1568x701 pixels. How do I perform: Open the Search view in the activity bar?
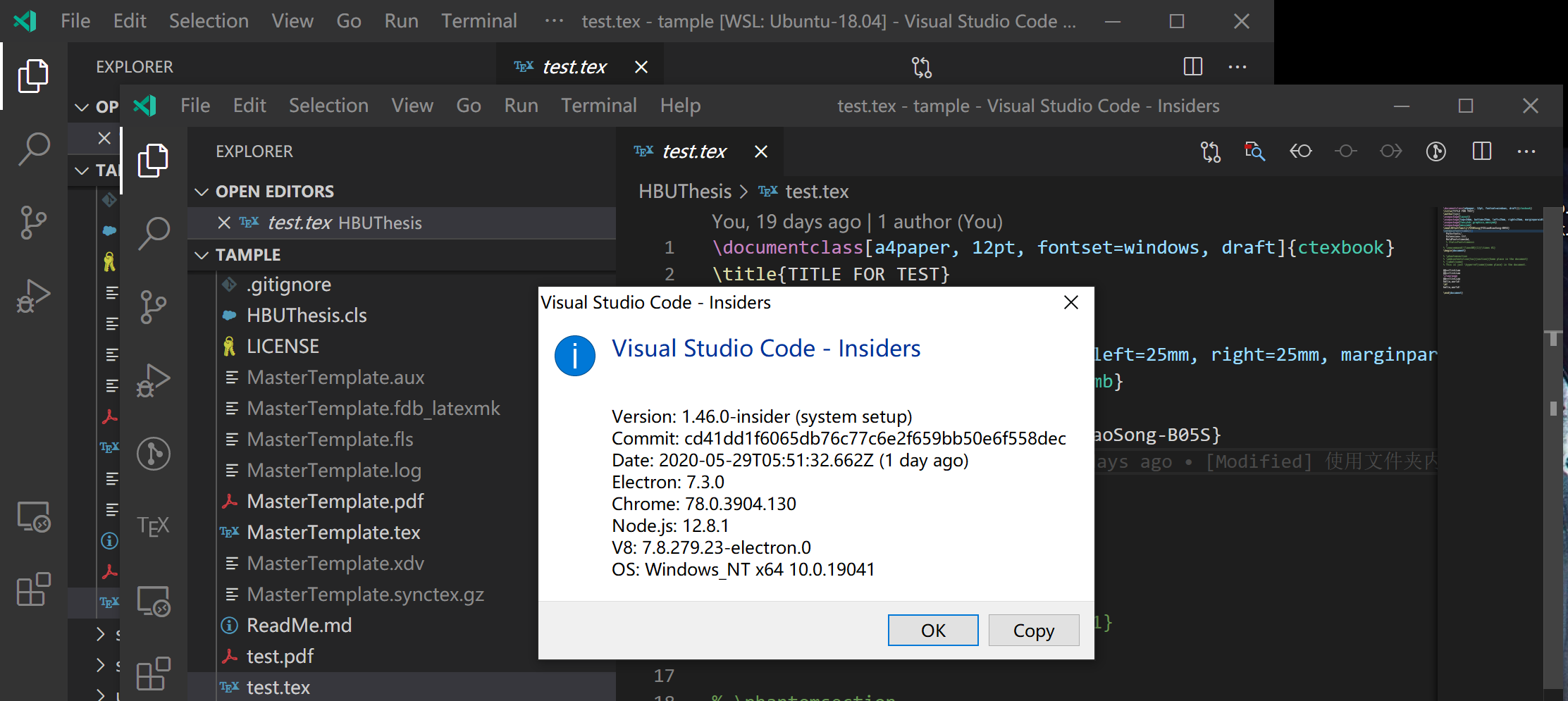(x=154, y=233)
